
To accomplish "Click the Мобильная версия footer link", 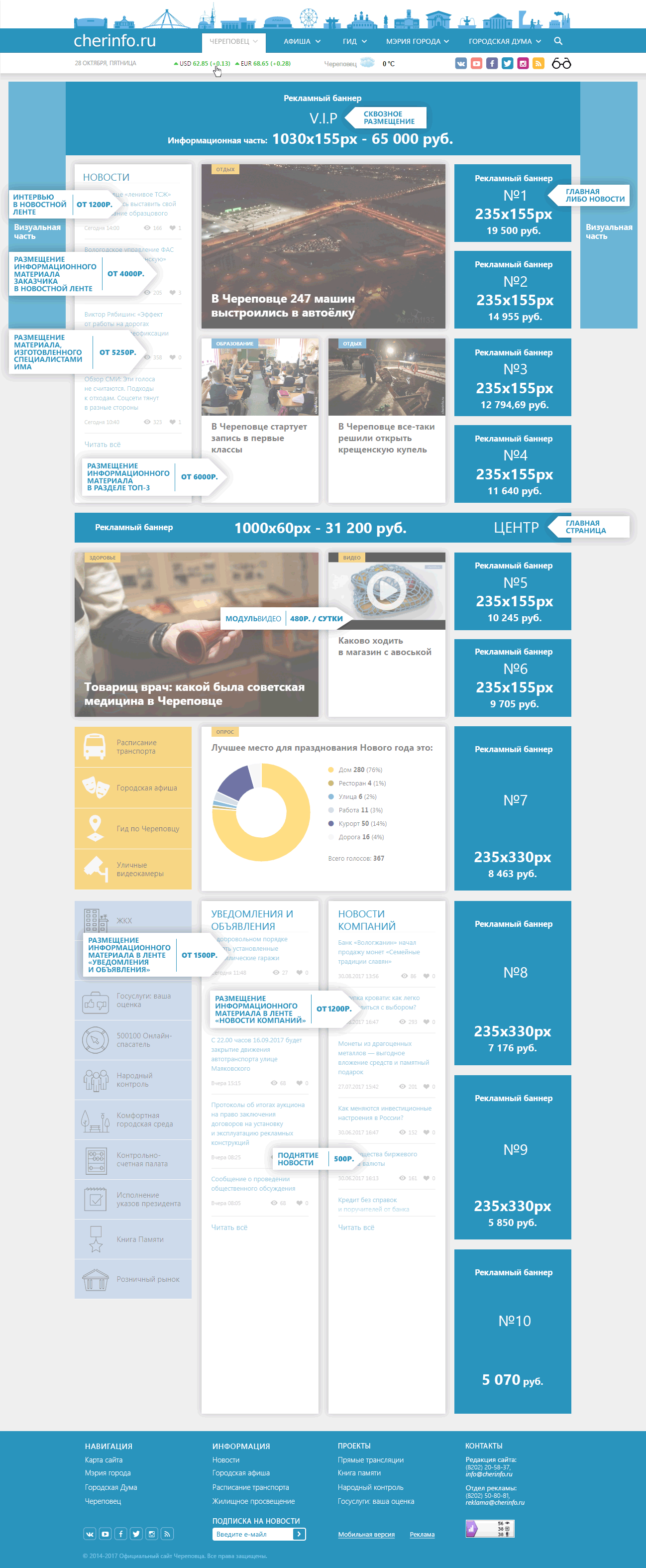I will tap(366, 1534).
